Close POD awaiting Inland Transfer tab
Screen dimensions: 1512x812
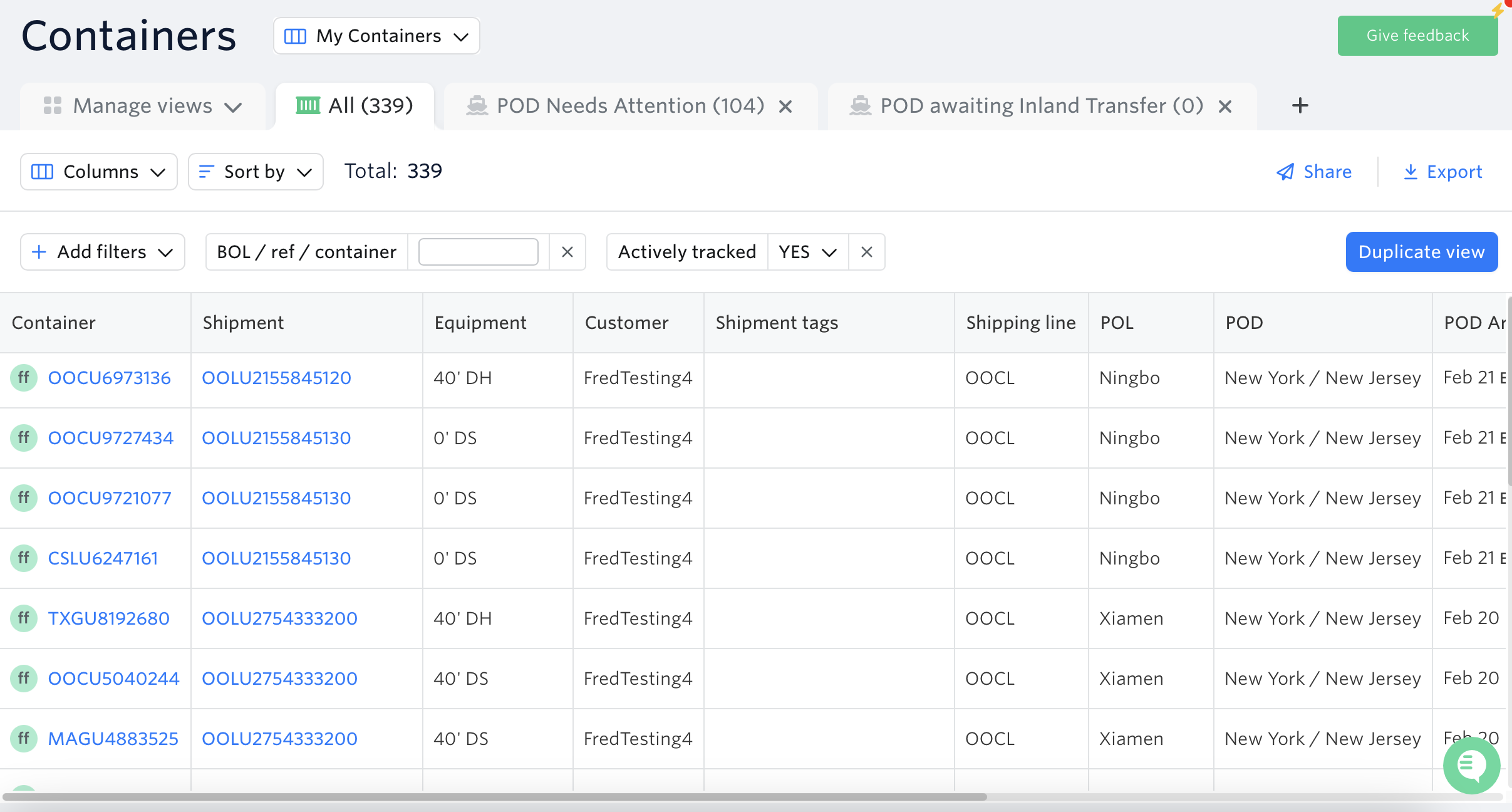pos(1225,107)
